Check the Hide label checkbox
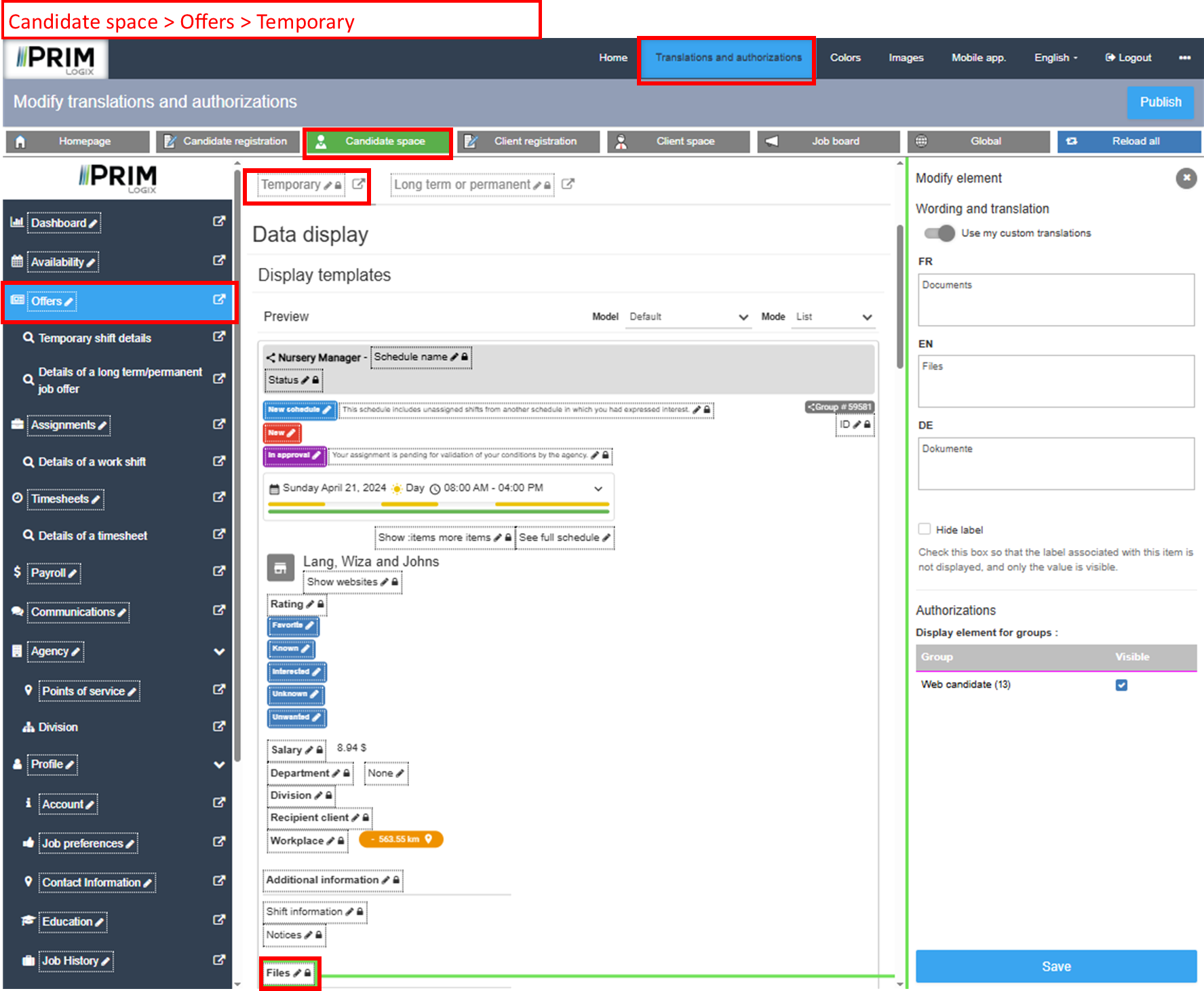The width and height of the screenshot is (1204, 991). [x=925, y=529]
